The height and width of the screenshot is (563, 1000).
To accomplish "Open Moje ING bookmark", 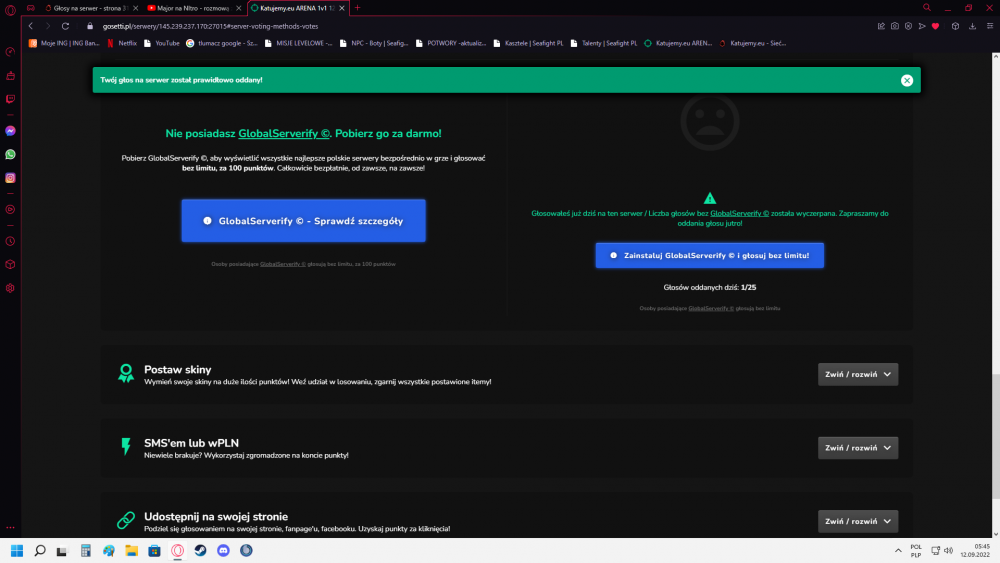I will coord(64,43).
